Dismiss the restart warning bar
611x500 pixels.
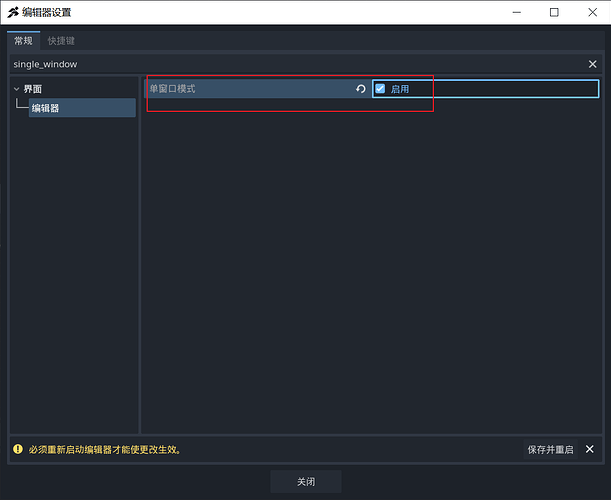point(590,449)
